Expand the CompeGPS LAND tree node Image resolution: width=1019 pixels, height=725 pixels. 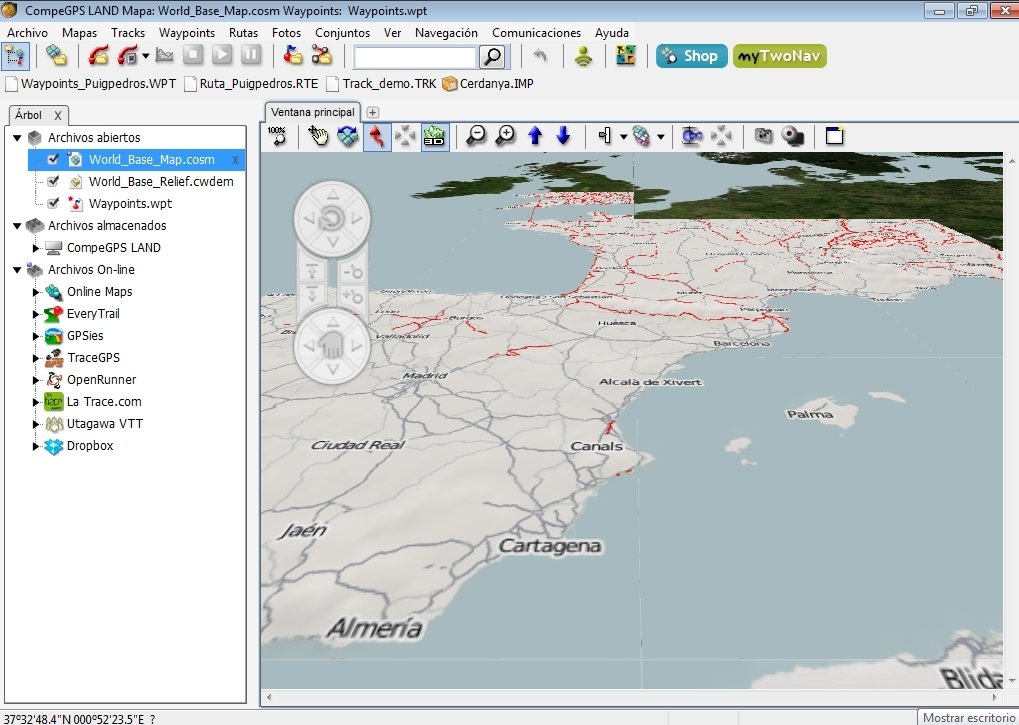coord(36,248)
